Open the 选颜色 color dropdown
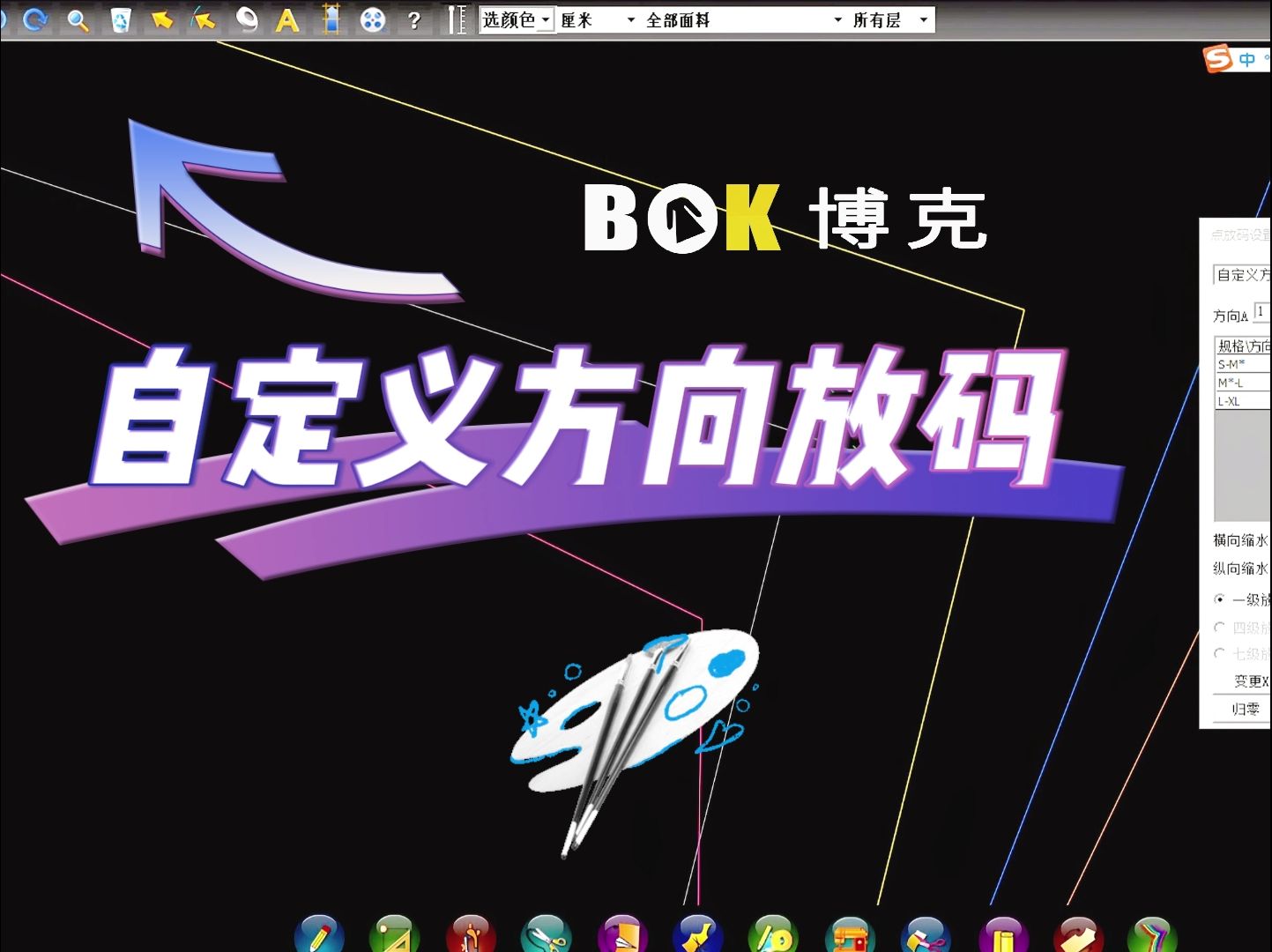 click(517, 19)
